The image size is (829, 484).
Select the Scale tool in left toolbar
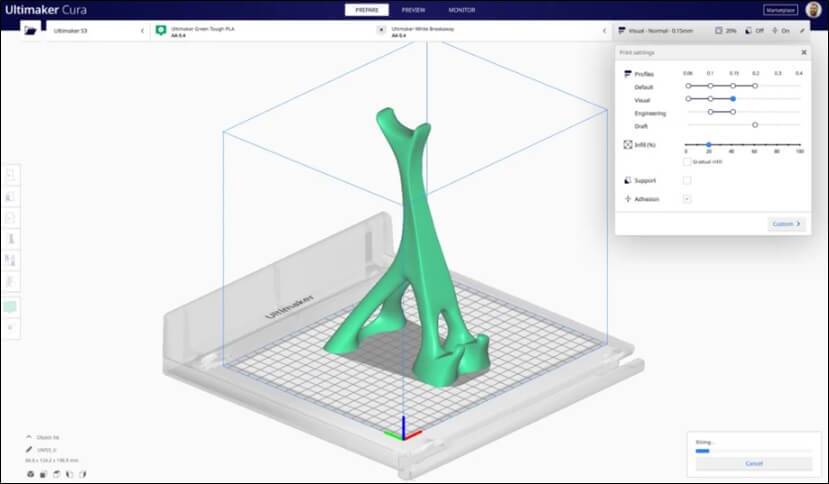11,195
